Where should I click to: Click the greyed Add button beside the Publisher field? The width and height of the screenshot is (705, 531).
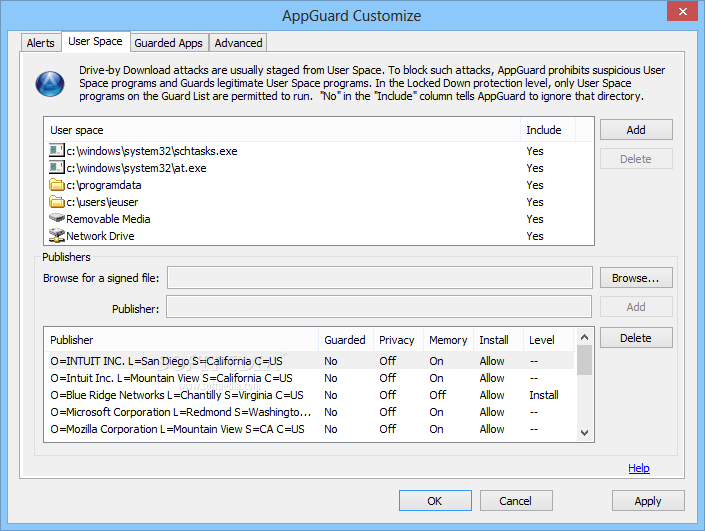point(636,307)
